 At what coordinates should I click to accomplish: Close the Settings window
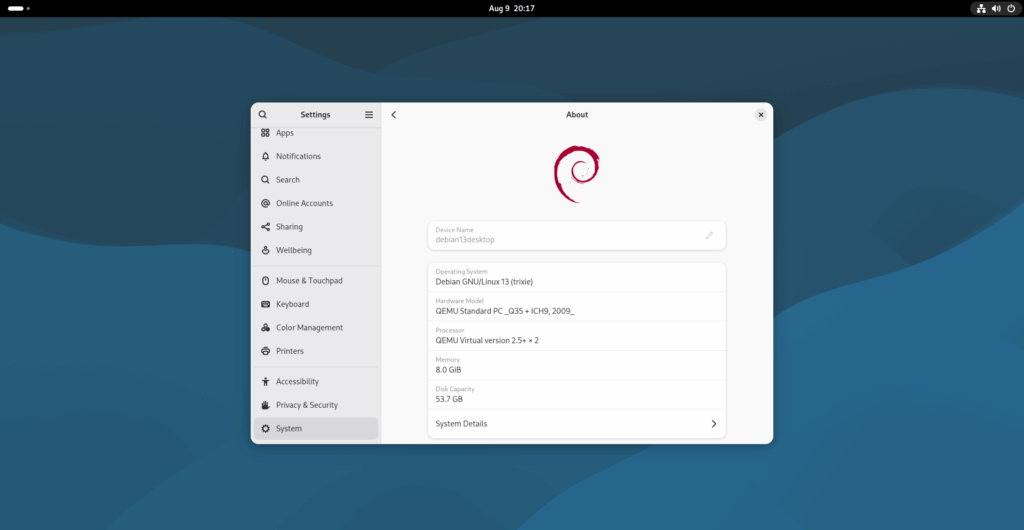tap(760, 114)
